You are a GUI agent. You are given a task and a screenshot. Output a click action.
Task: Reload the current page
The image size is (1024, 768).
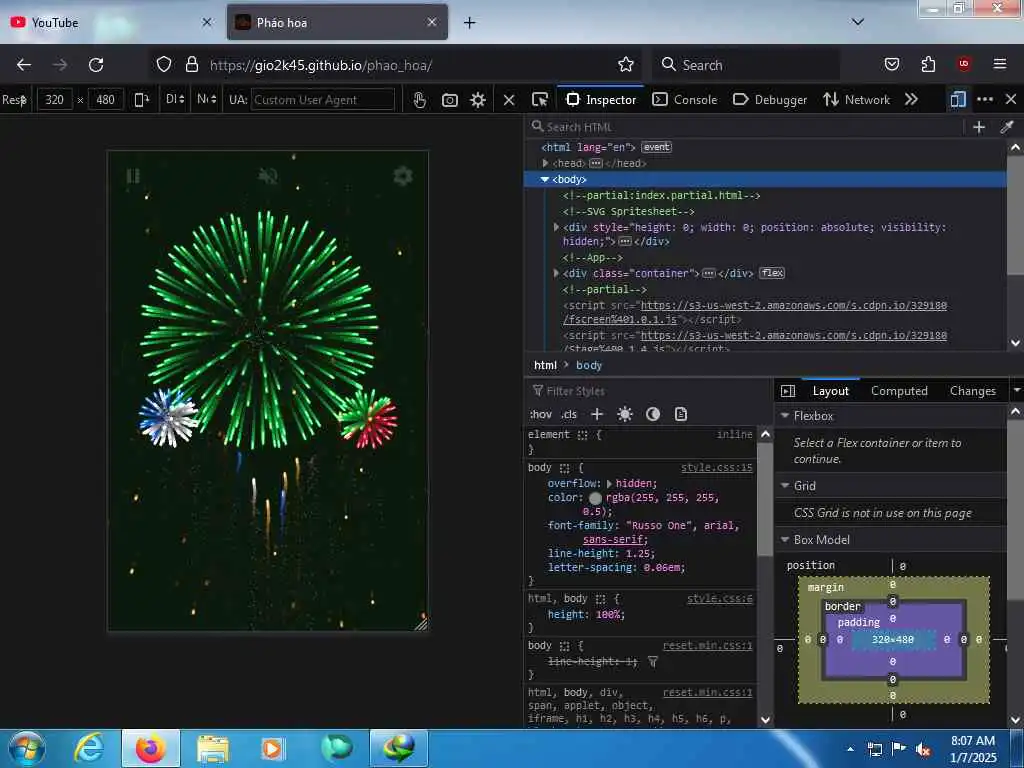tap(96, 65)
